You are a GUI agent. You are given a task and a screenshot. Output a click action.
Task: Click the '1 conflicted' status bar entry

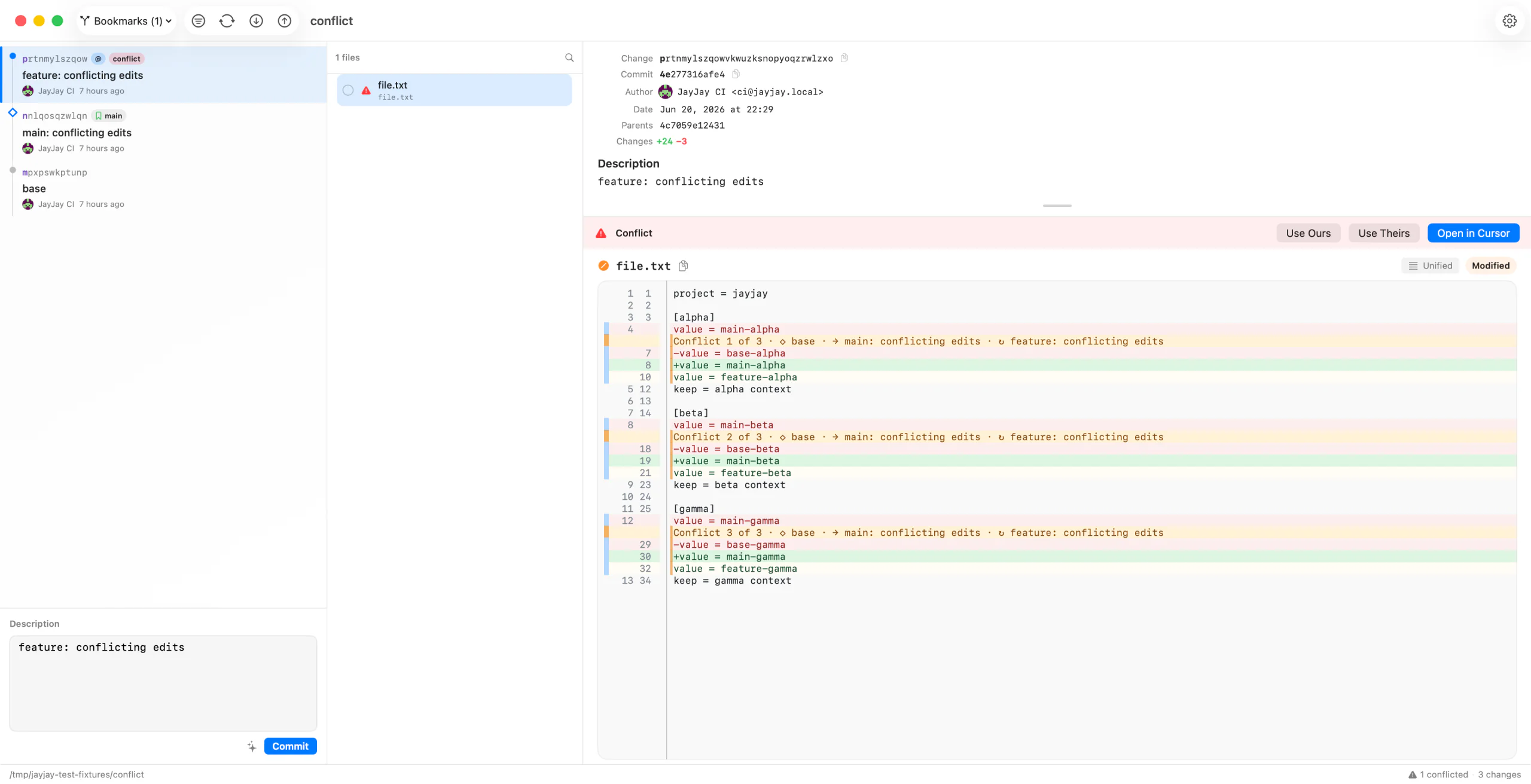[x=1438, y=774]
